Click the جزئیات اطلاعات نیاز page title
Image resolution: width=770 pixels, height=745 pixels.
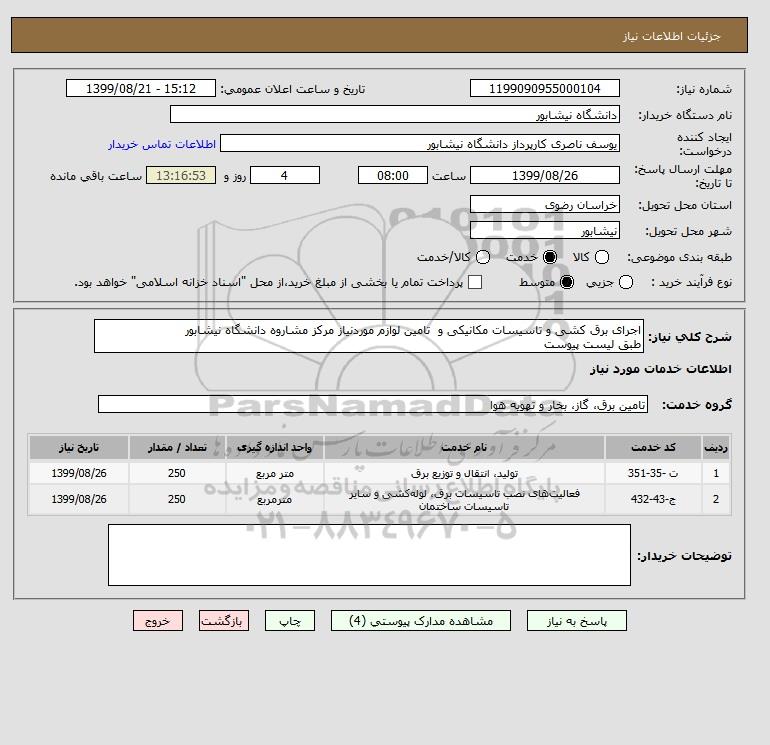(x=671, y=36)
